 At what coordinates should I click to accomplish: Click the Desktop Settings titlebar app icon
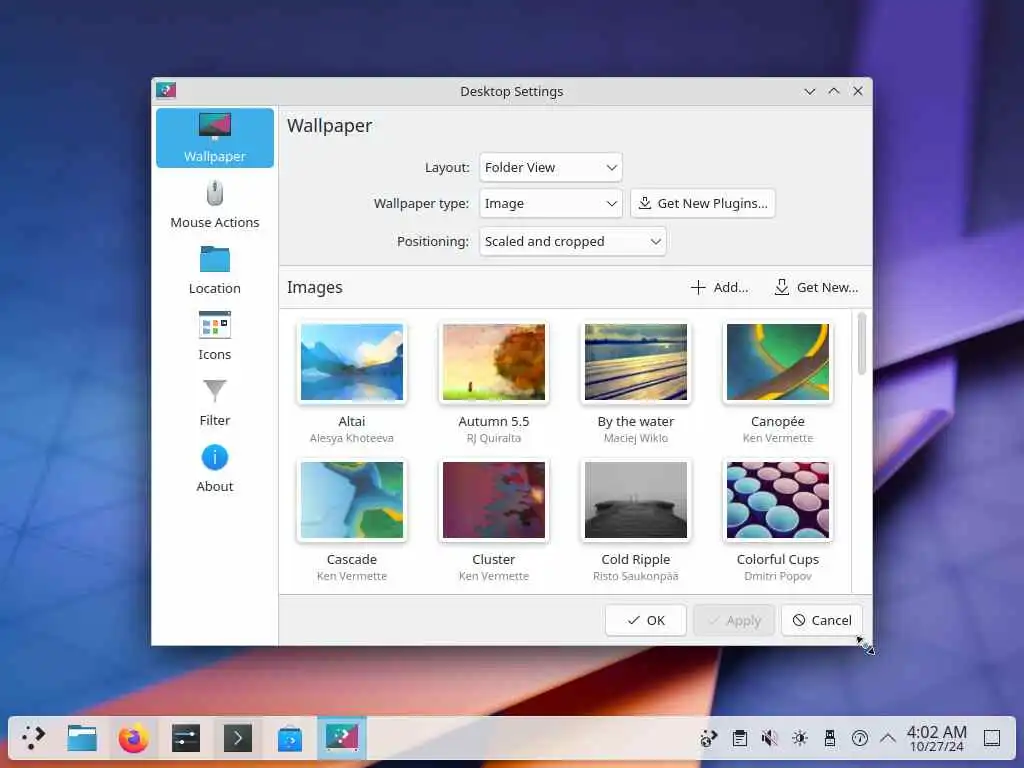coord(166,90)
